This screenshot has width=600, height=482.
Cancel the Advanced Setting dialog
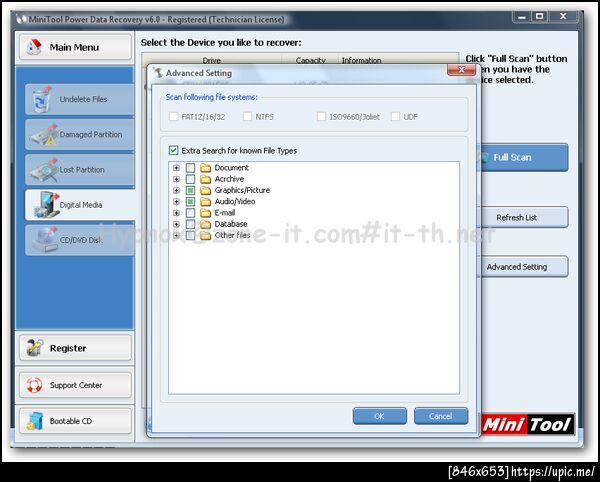click(x=441, y=416)
